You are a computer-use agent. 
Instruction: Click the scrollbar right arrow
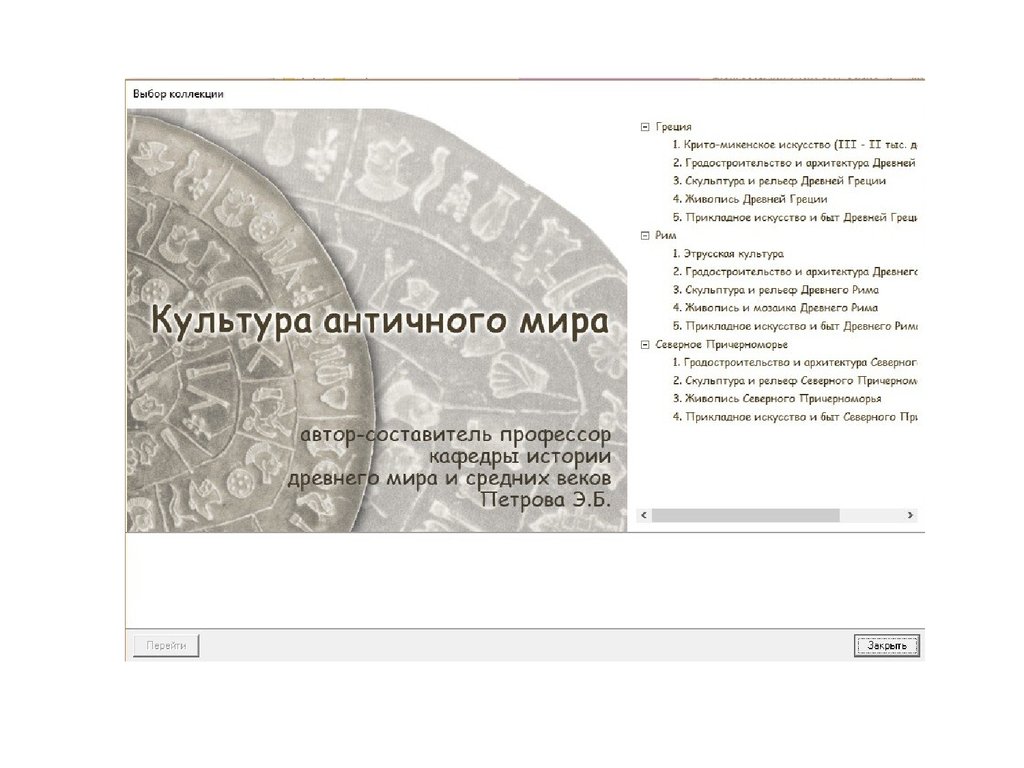910,515
